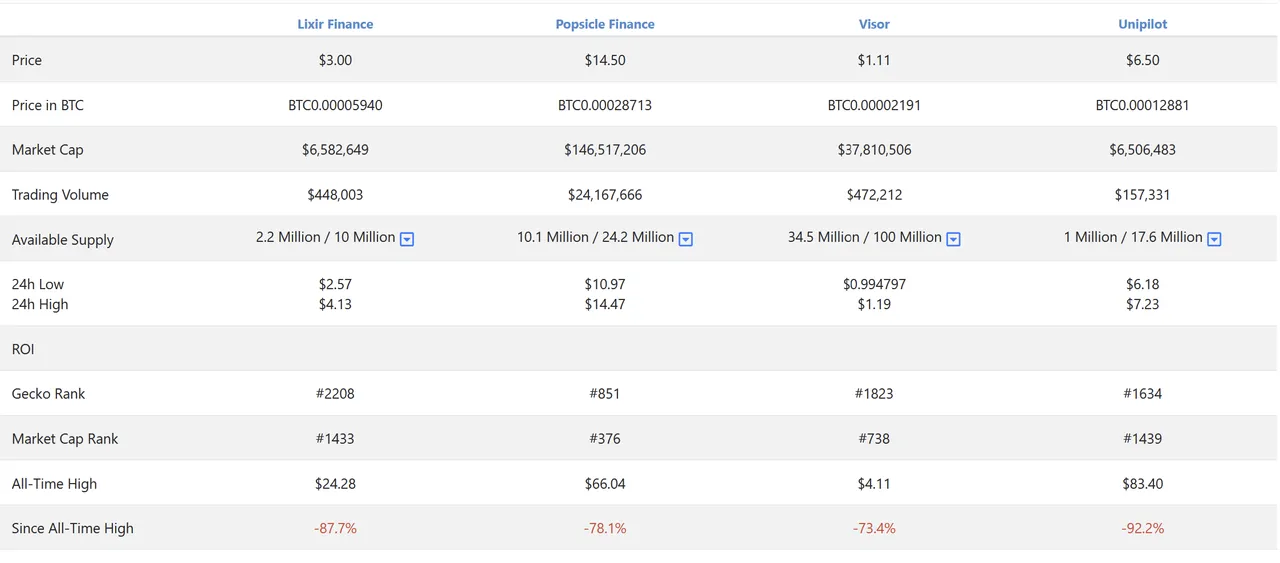The width and height of the screenshot is (1280, 563).
Task: Click supply text 10.1 Million / 24.2 Million
Action: (x=596, y=237)
